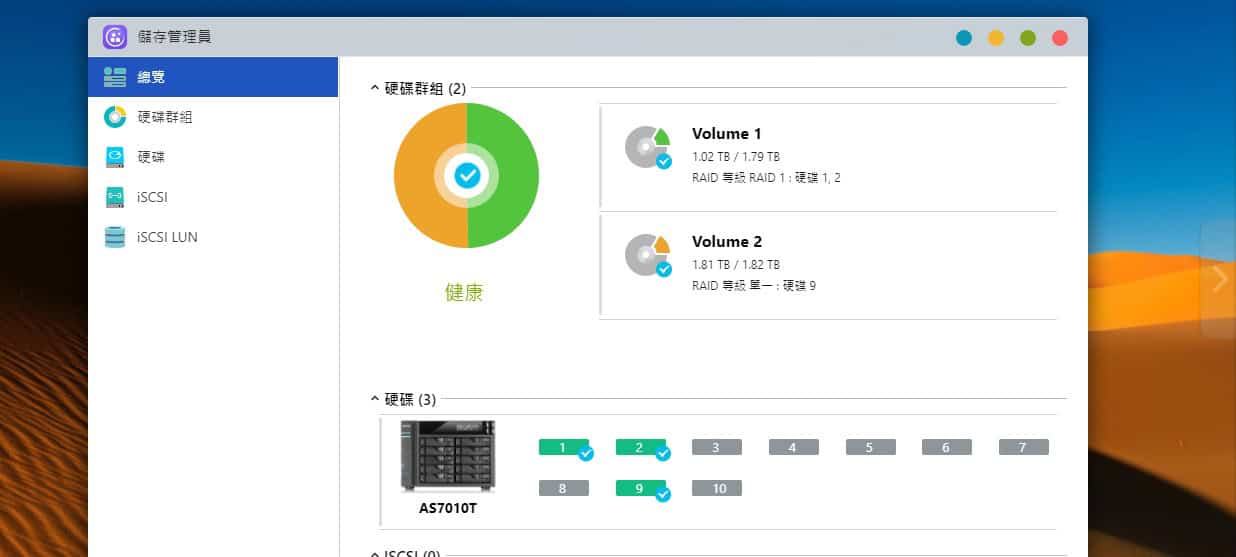The width and height of the screenshot is (1236, 557).
Task: Click empty disk slot 5
Action: tap(870, 448)
